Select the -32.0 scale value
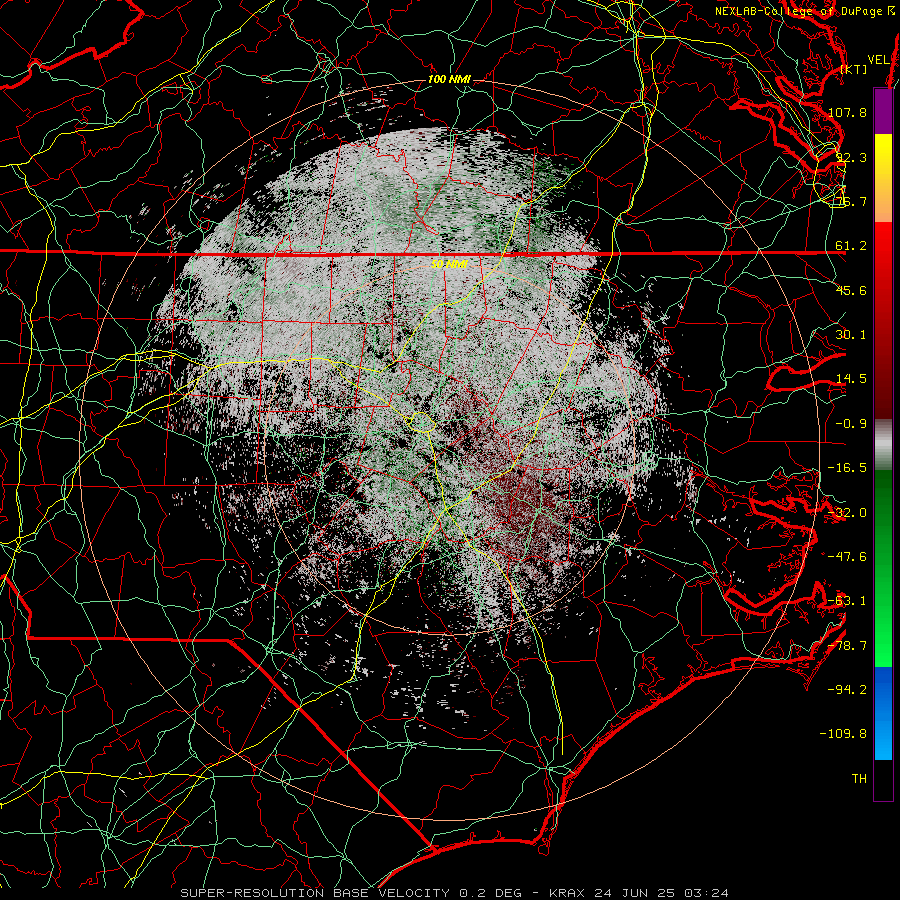 847,513
